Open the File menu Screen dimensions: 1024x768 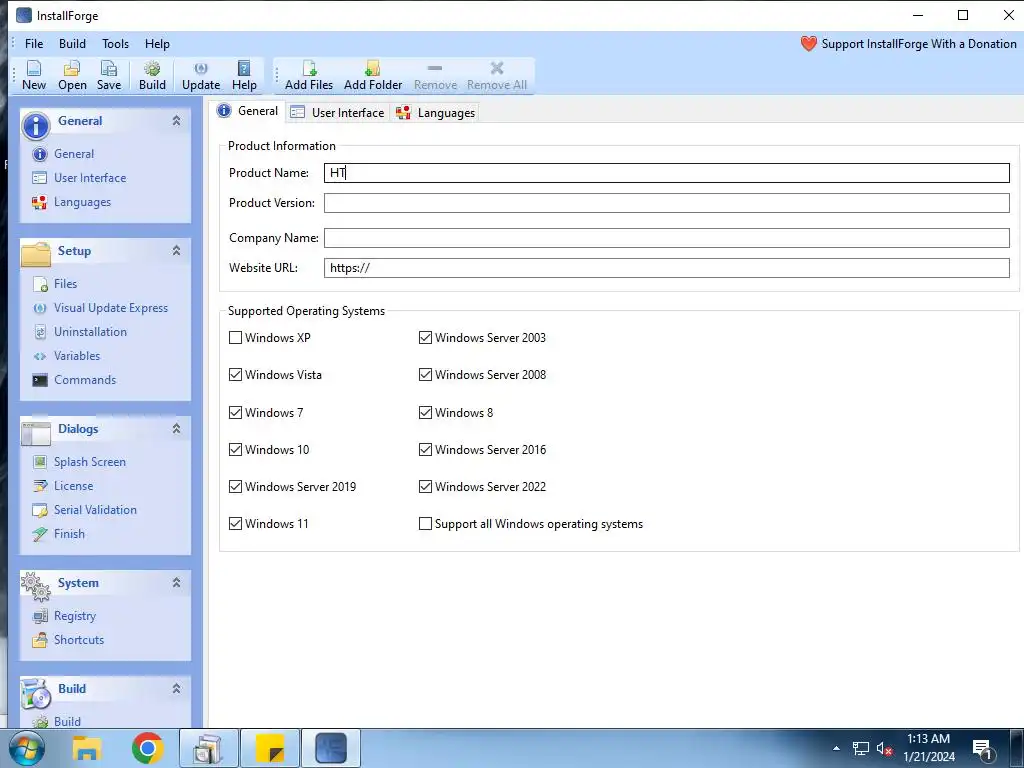click(x=34, y=44)
